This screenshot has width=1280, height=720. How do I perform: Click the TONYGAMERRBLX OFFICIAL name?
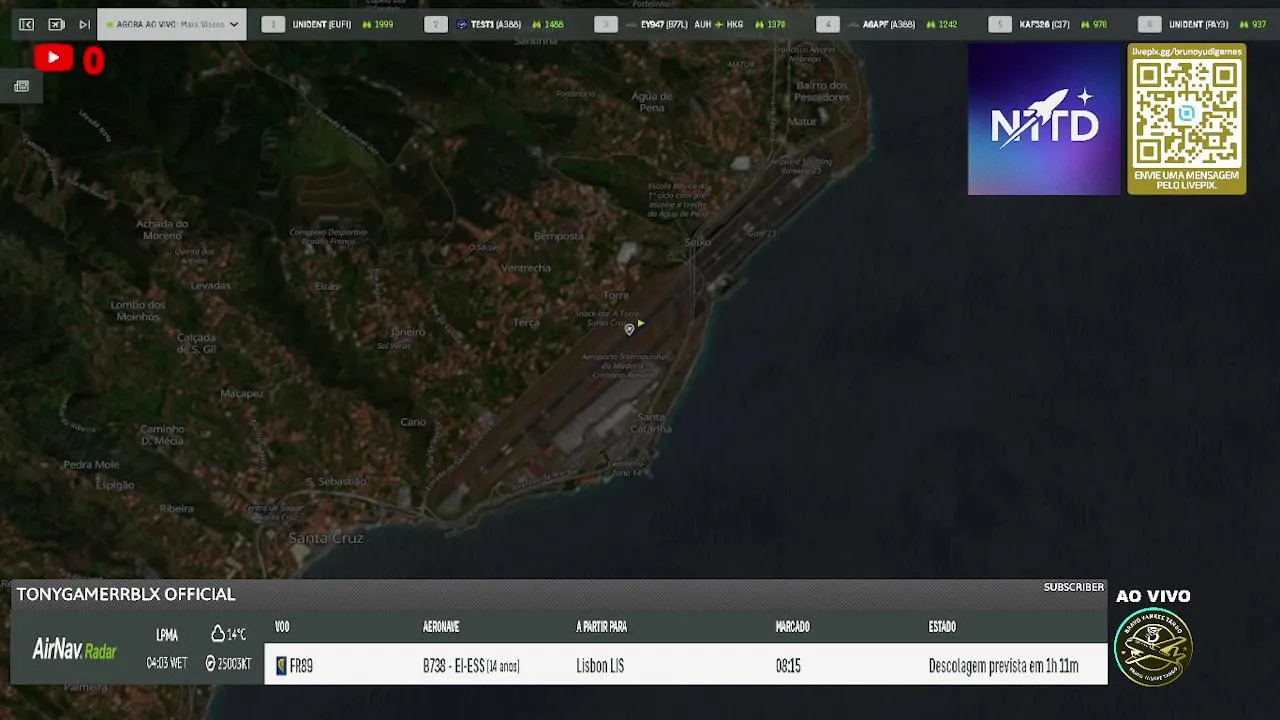pyautogui.click(x=126, y=594)
